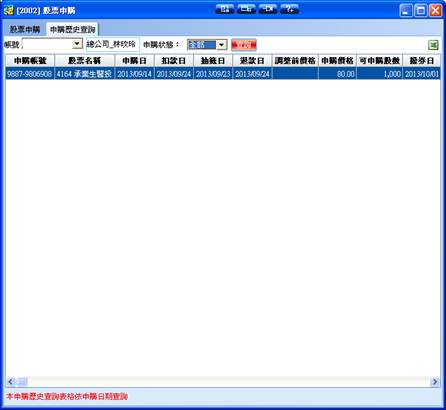Click the horizontal scrollbar left arrow
The image size is (446, 410).
click(11, 381)
